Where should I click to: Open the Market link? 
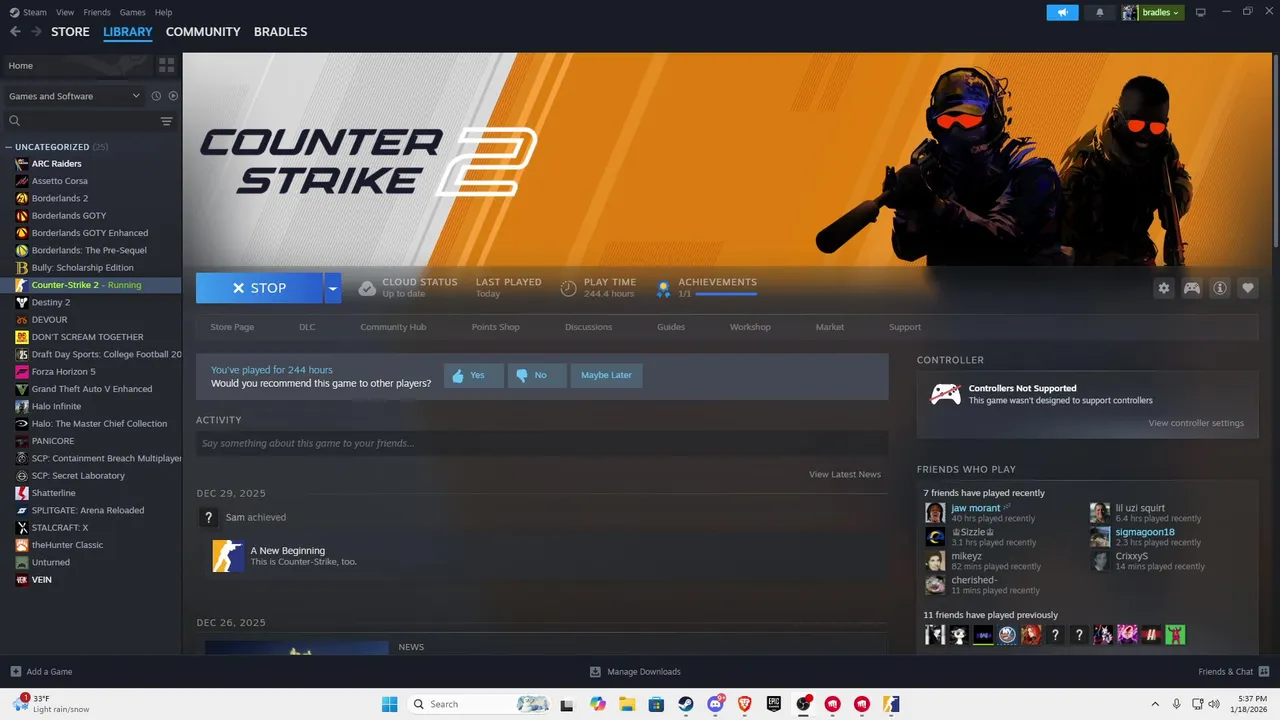click(x=830, y=327)
